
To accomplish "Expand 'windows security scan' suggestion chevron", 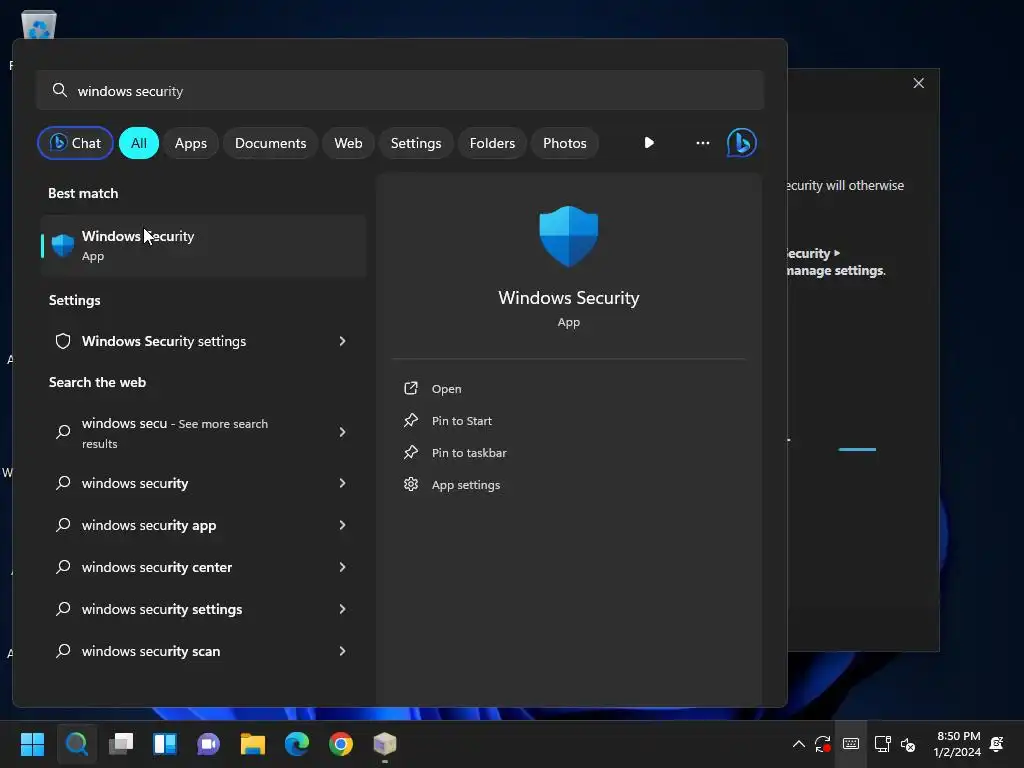I will pyautogui.click(x=342, y=651).
